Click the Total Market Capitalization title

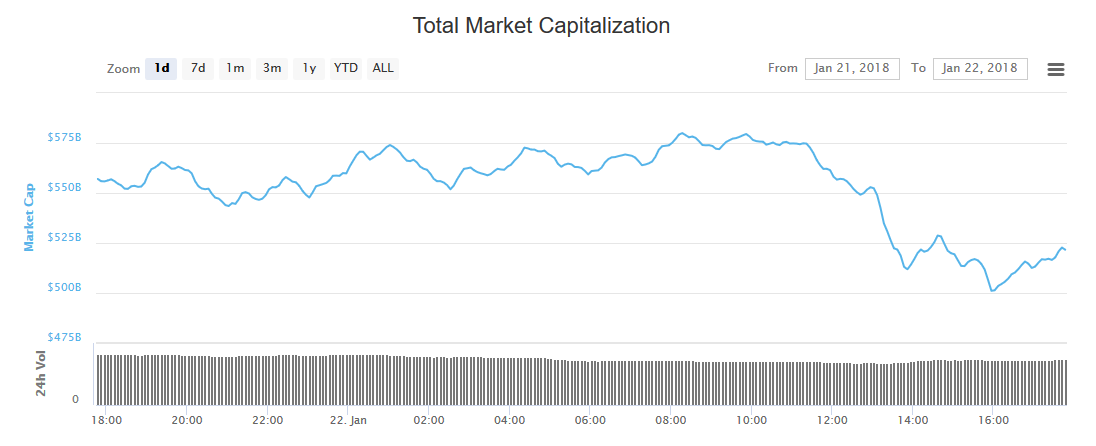point(541,25)
